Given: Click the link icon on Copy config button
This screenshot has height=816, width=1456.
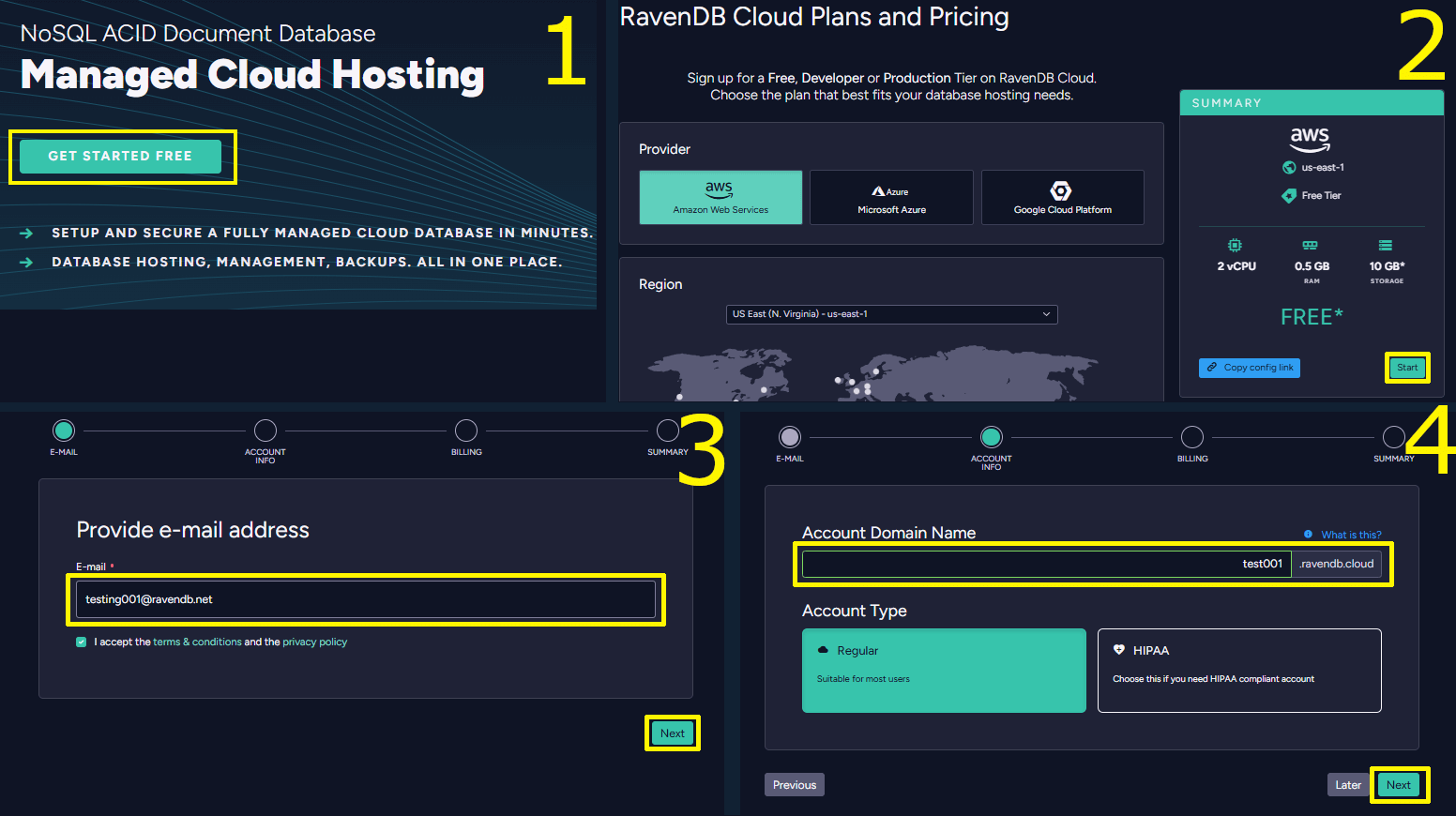Looking at the screenshot, I should tap(1212, 368).
